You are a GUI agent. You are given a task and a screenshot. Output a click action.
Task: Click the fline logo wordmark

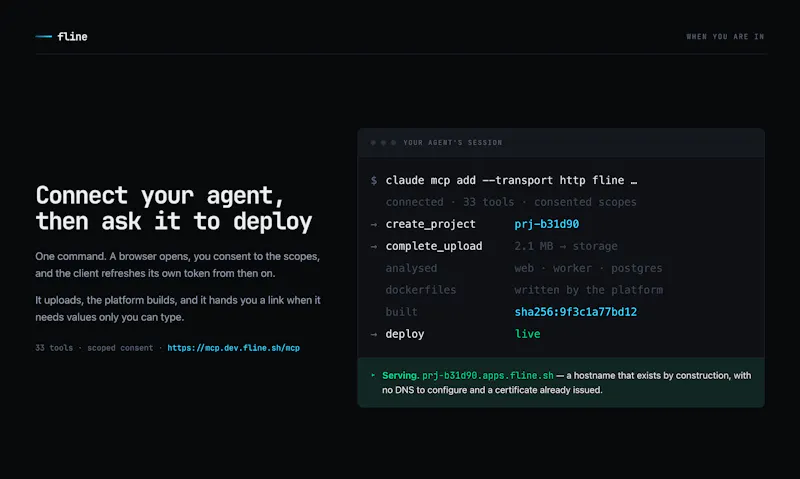72,37
